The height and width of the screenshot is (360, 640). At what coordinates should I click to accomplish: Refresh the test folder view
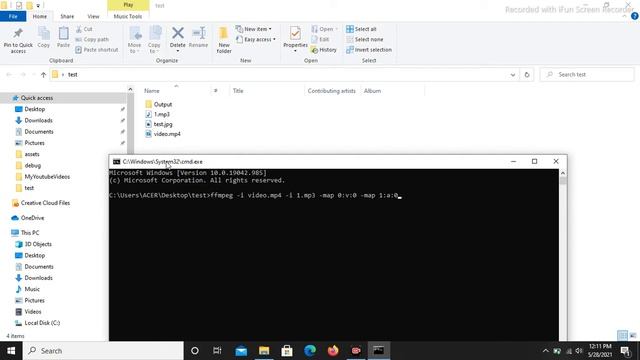tap(527, 75)
